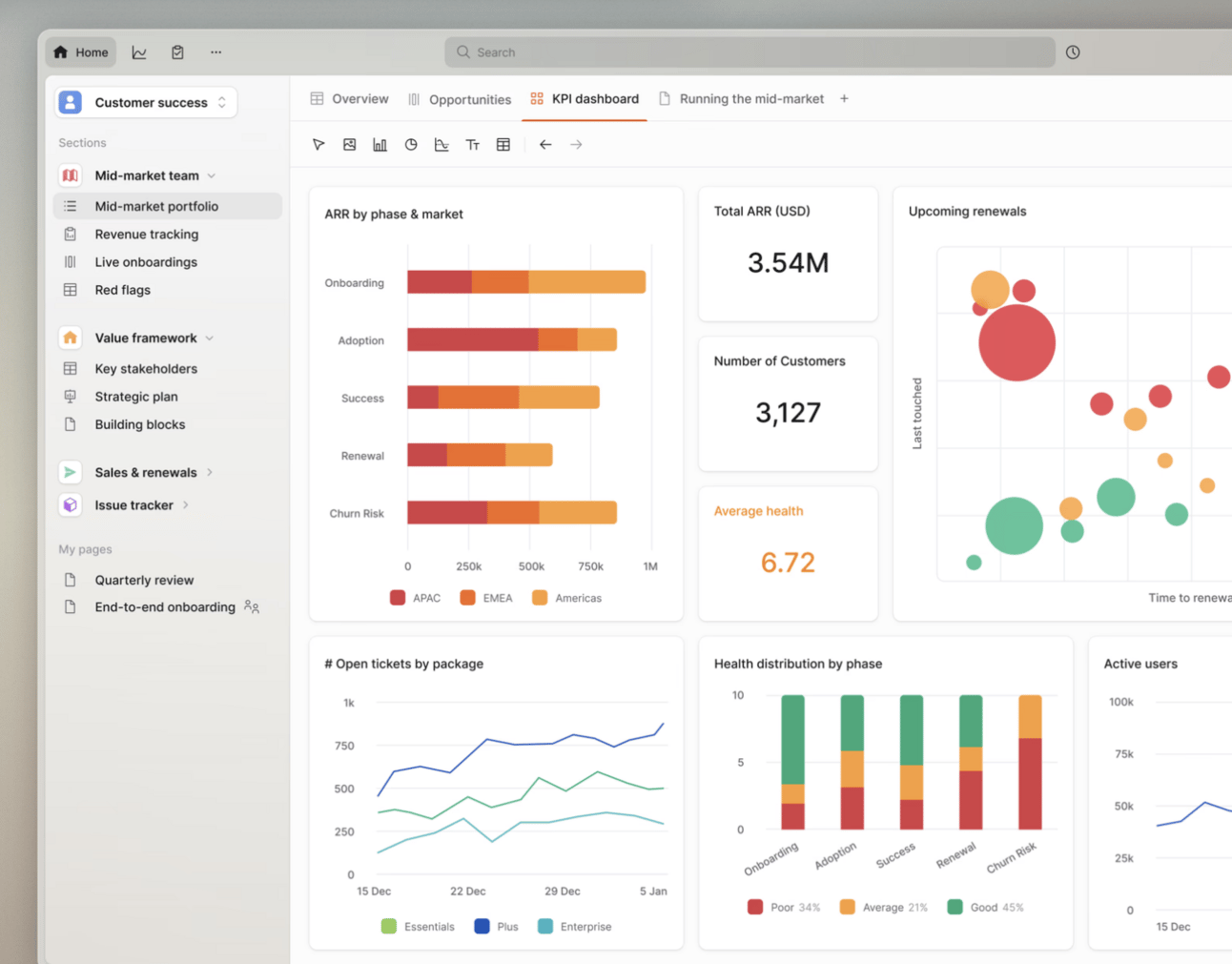Image resolution: width=1232 pixels, height=964 pixels.
Task: Switch to the Opportunities tab
Action: click(x=460, y=99)
